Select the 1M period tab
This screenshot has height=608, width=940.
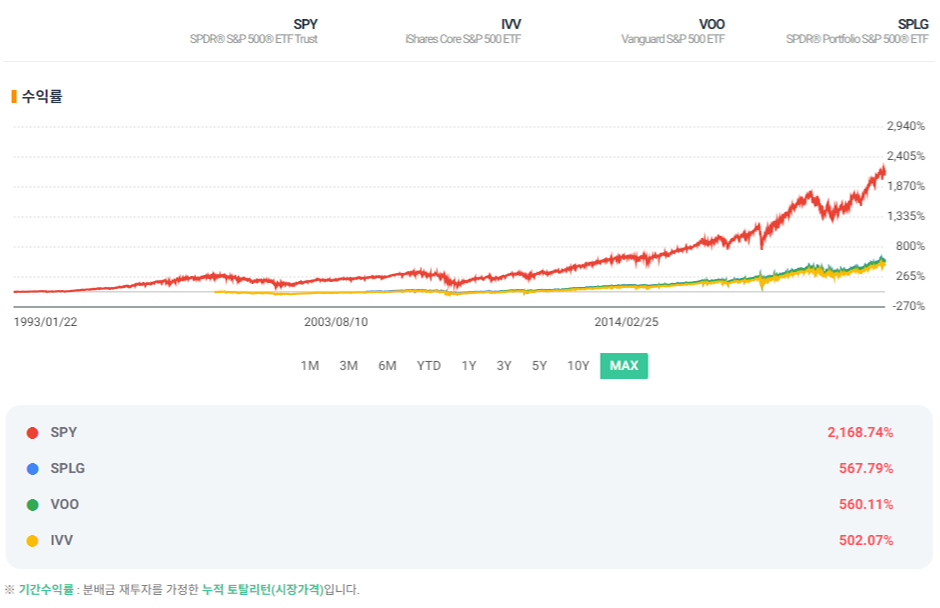tap(309, 366)
